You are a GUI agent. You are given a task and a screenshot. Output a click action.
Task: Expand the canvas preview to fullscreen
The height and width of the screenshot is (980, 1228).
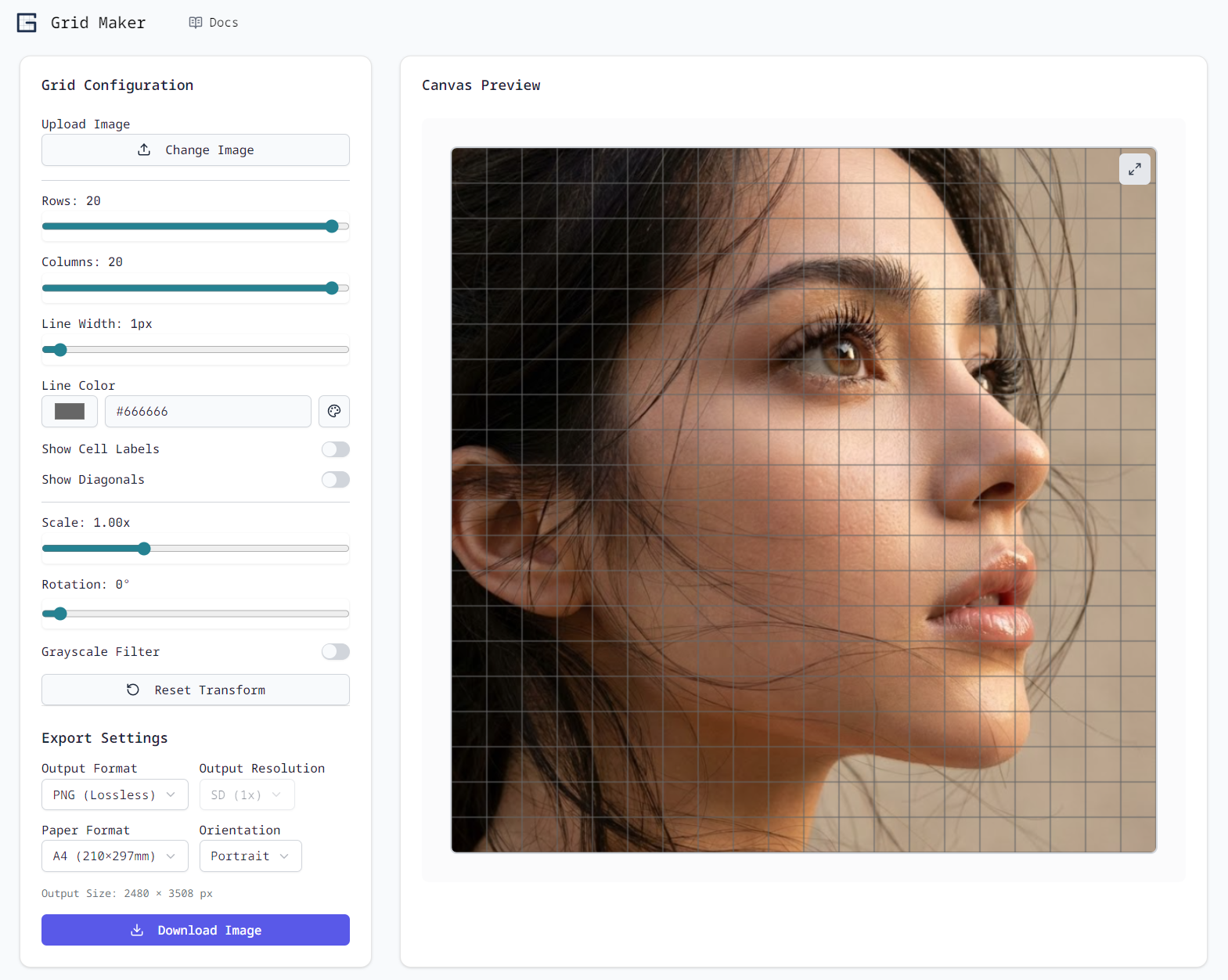pos(1134,169)
